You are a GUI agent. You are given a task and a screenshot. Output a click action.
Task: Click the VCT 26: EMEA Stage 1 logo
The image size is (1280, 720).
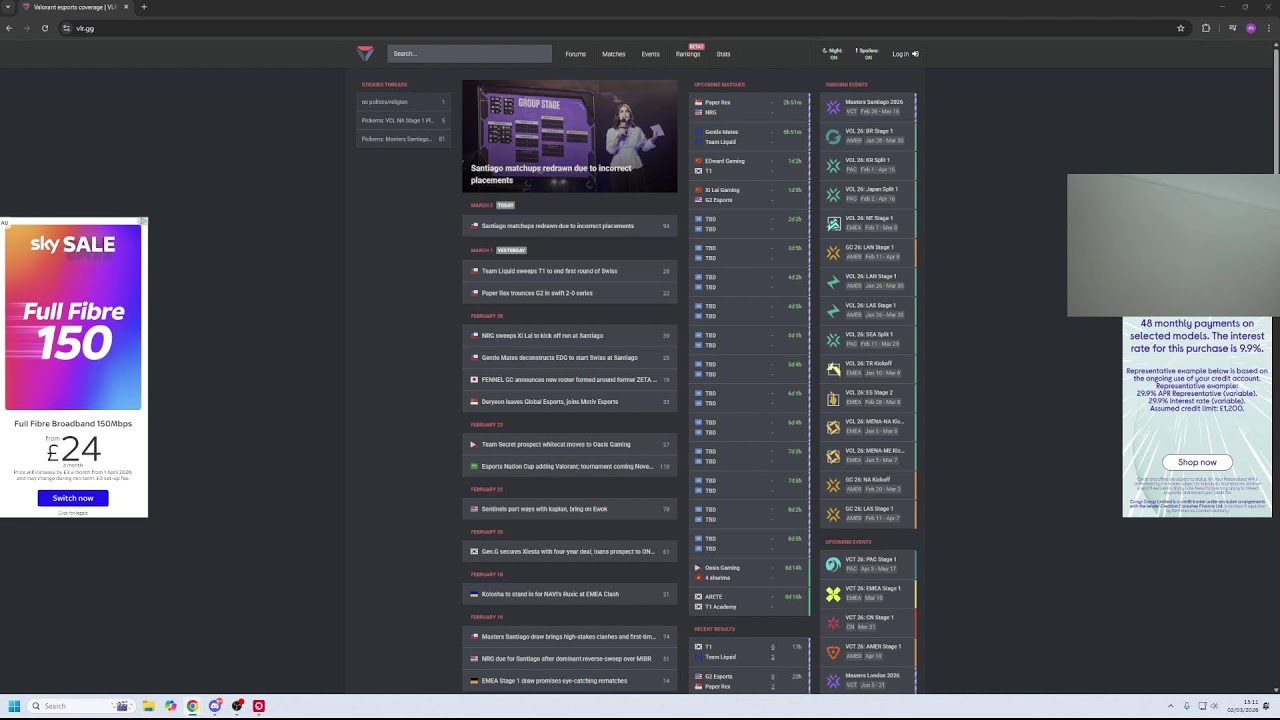point(833,593)
